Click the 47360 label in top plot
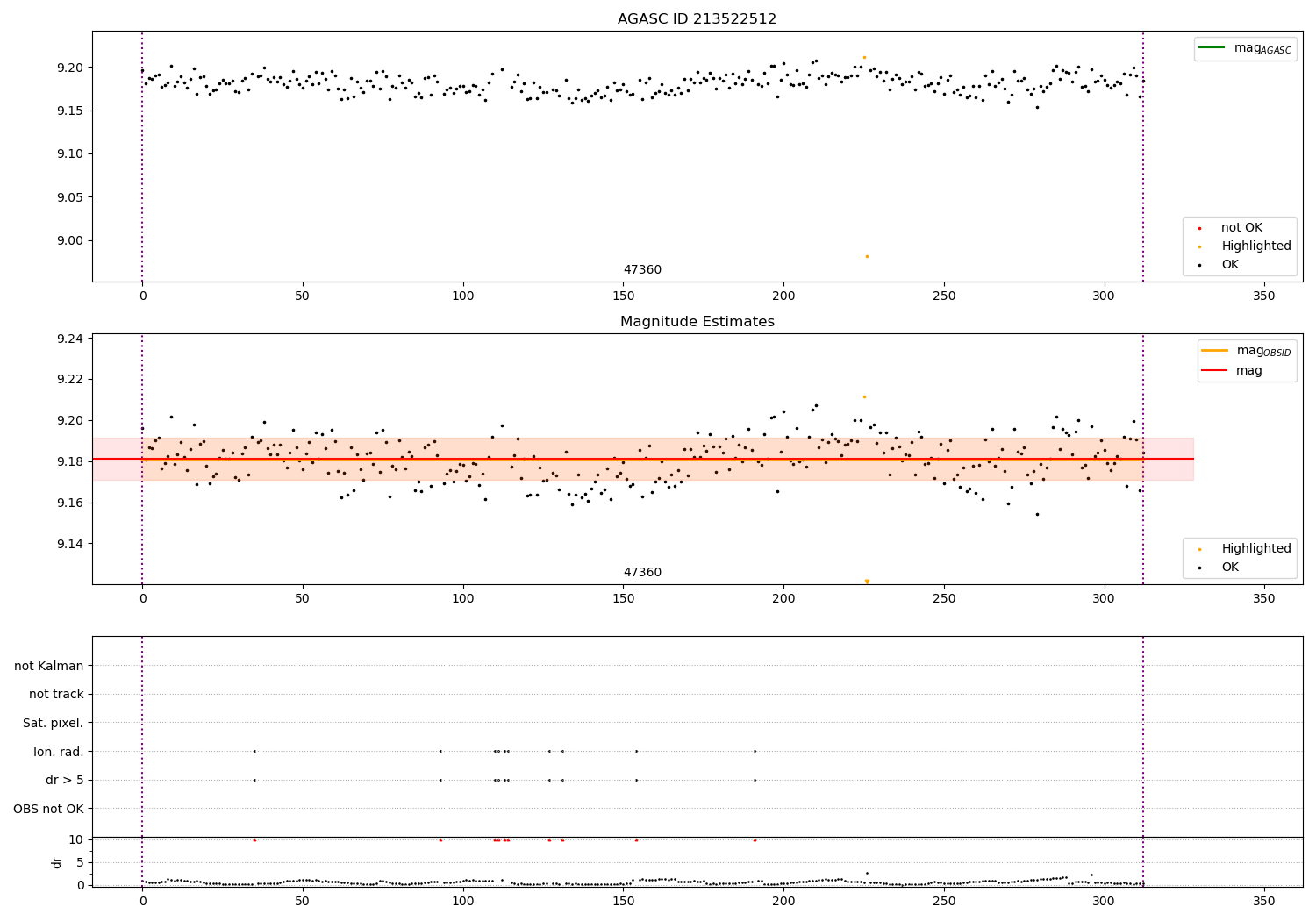 (x=642, y=270)
